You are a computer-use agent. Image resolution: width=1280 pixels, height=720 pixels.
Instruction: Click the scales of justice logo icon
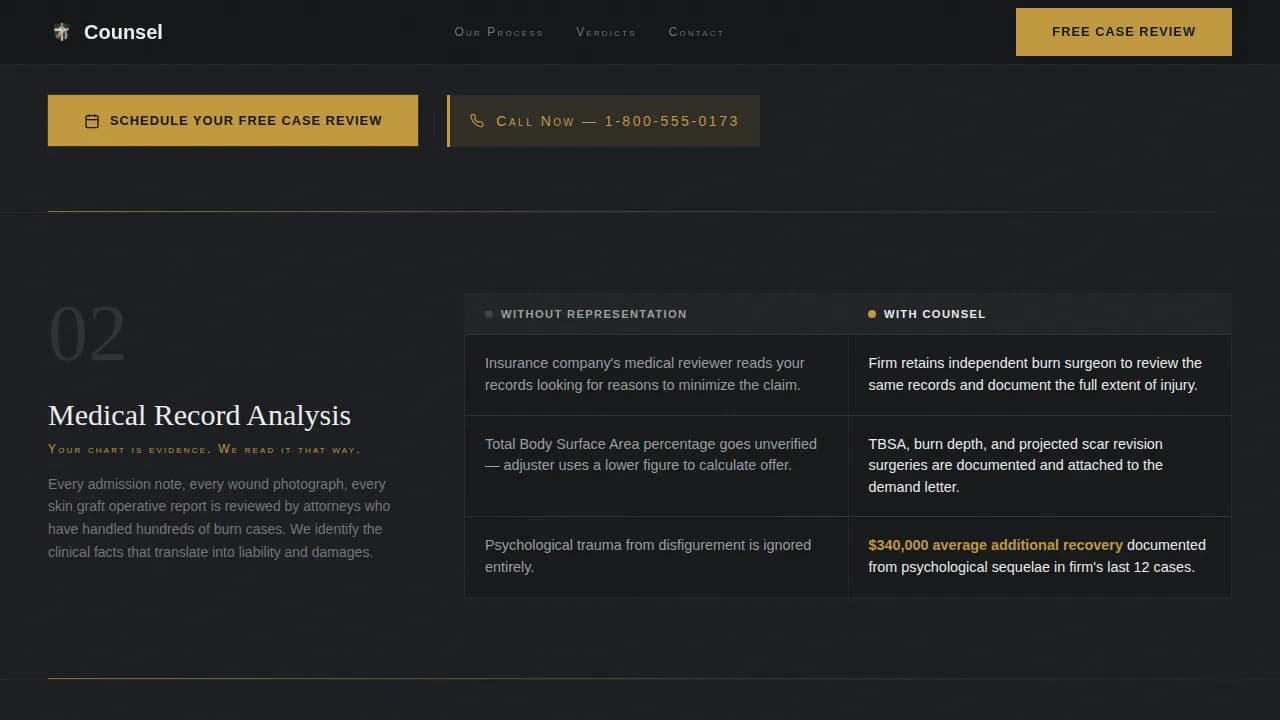click(x=61, y=31)
